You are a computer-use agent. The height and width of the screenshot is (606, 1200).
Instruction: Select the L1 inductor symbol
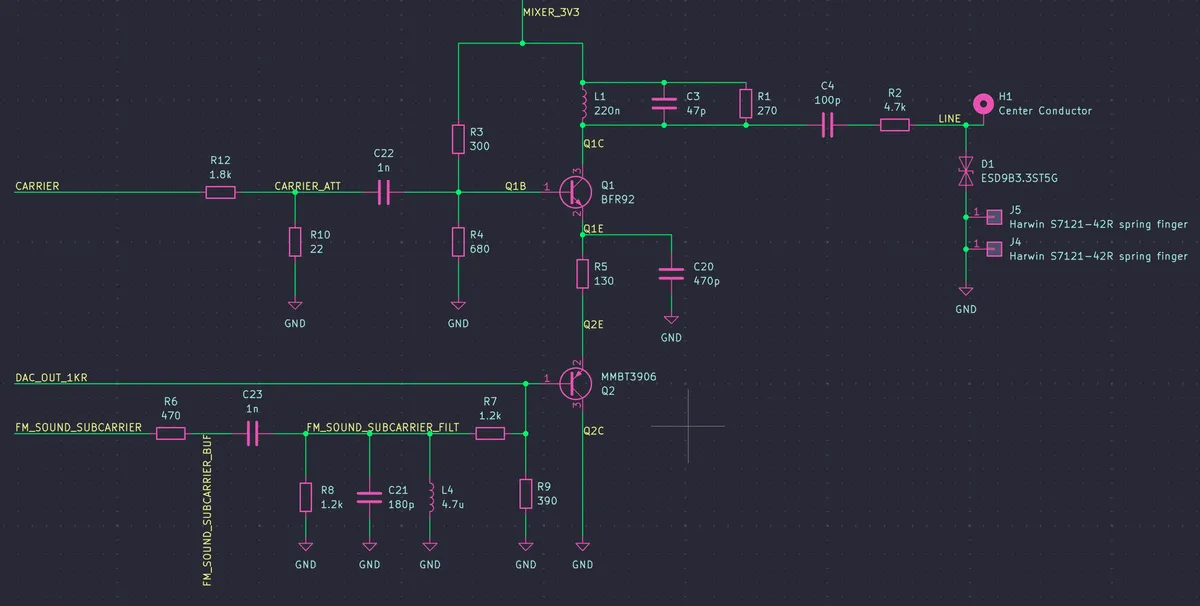(x=583, y=105)
